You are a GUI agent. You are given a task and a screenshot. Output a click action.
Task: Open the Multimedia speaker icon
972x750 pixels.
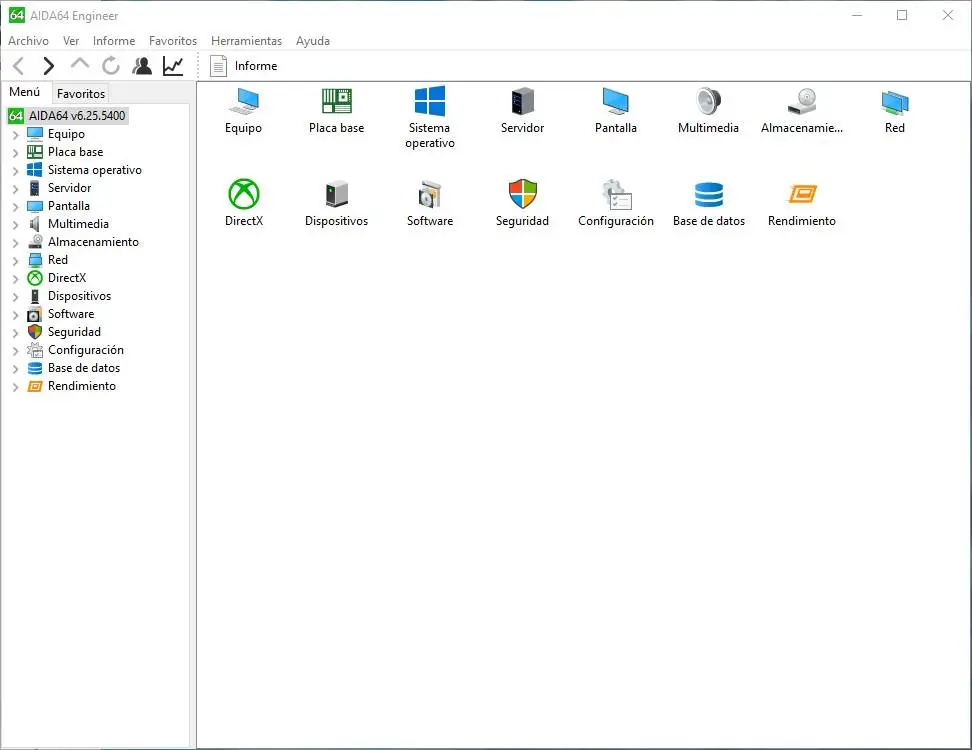[708, 102]
